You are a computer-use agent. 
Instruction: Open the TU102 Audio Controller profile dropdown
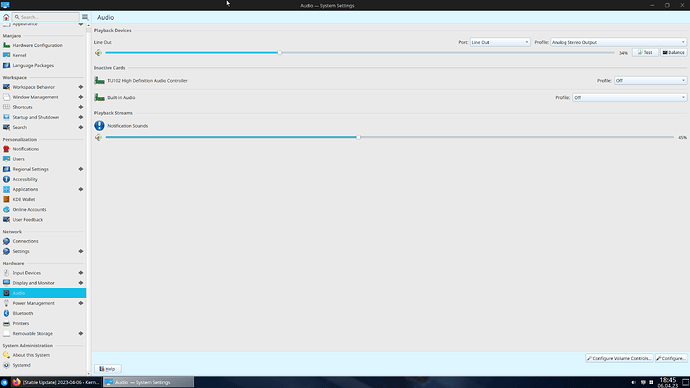point(650,81)
